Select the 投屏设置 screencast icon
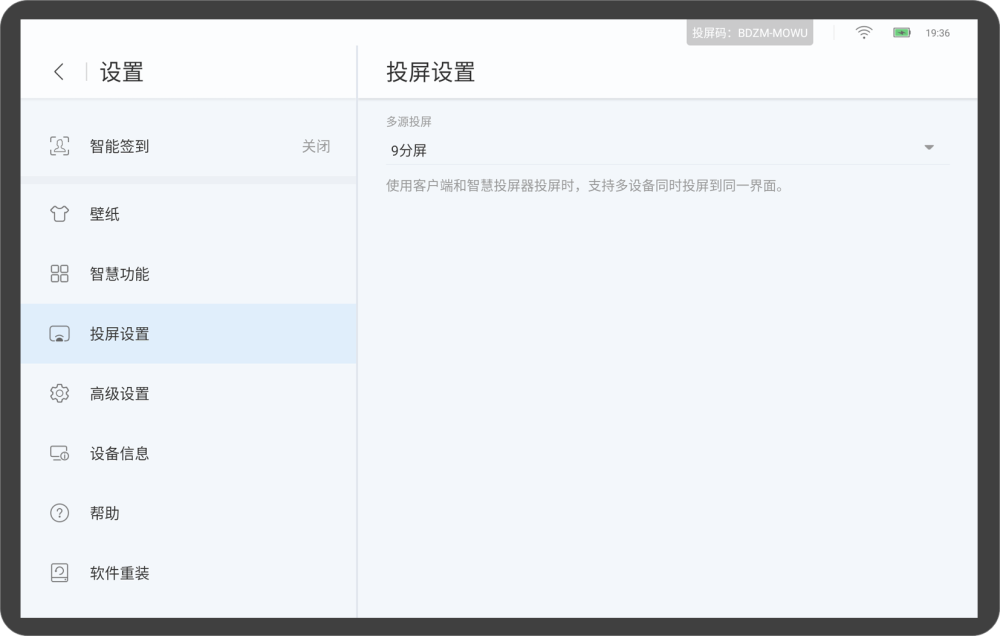 click(x=59, y=333)
